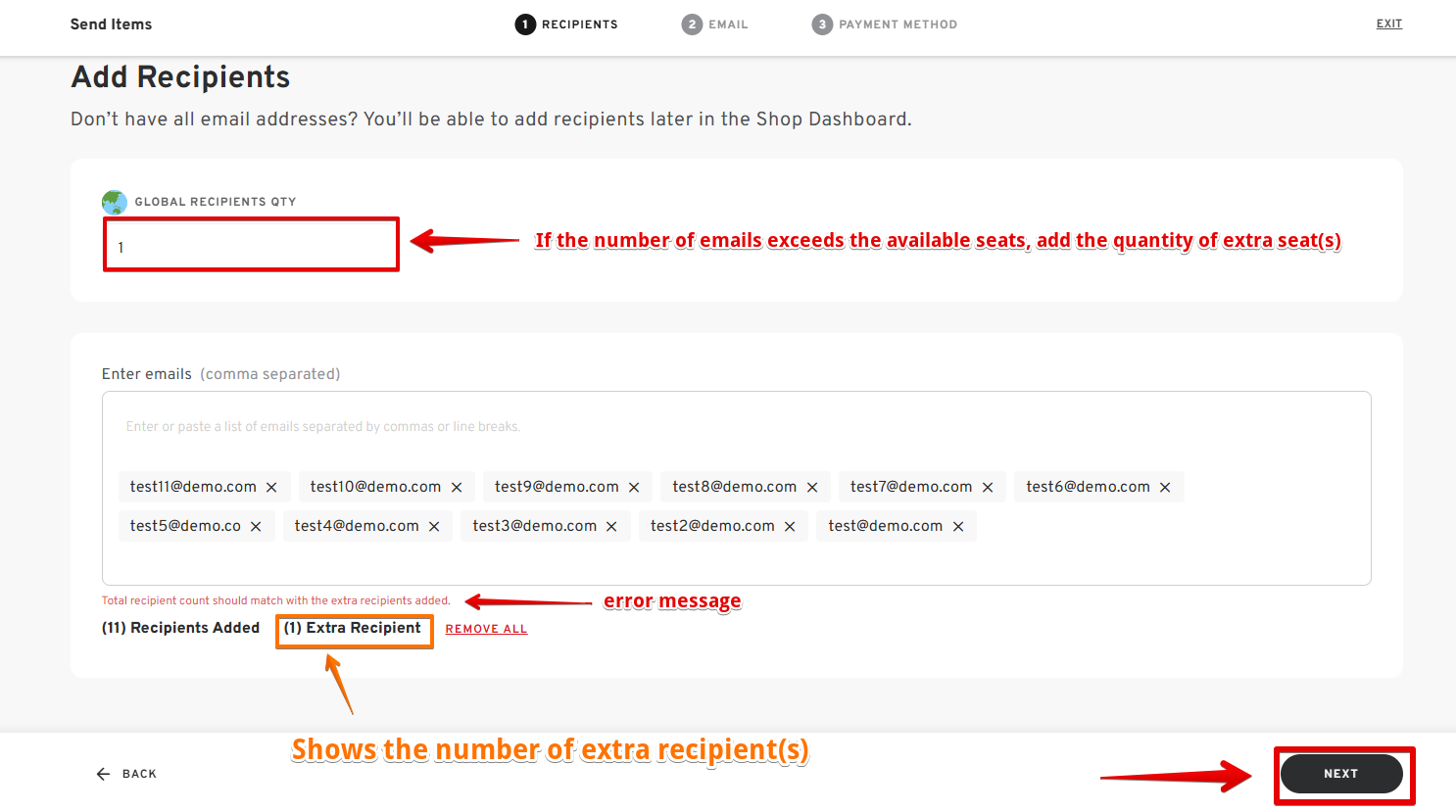Remove test@demo.com email chip
The width and height of the screenshot is (1456, 812).
[x=958, y=527]
